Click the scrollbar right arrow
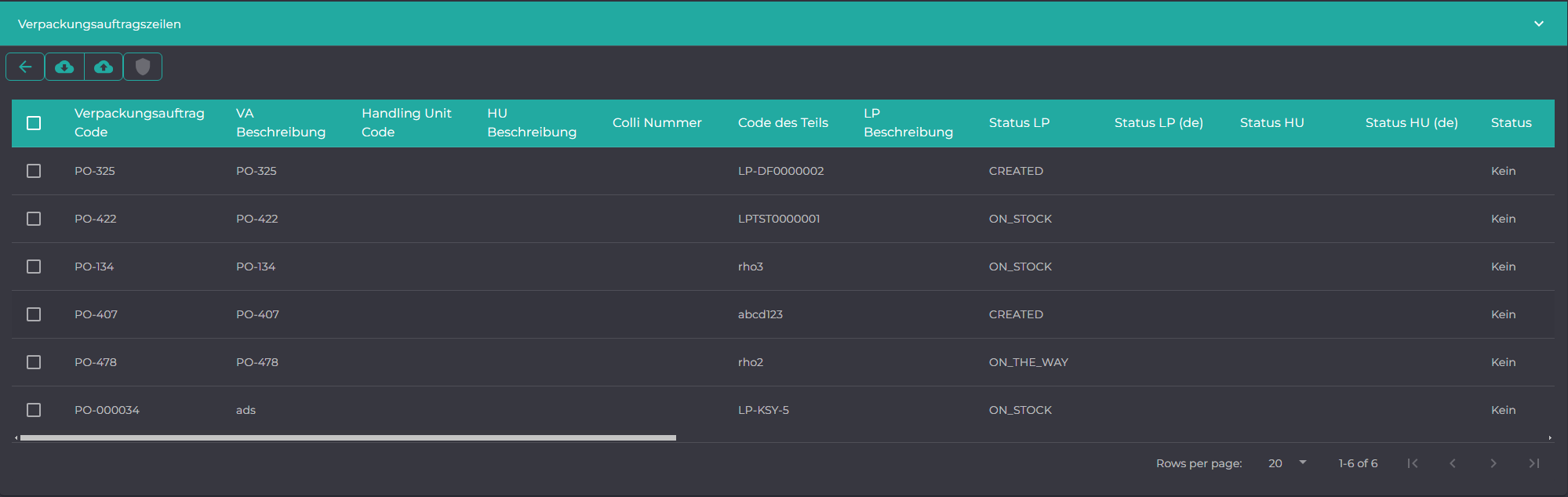 pyautogui.click(x=1550, y=437)
